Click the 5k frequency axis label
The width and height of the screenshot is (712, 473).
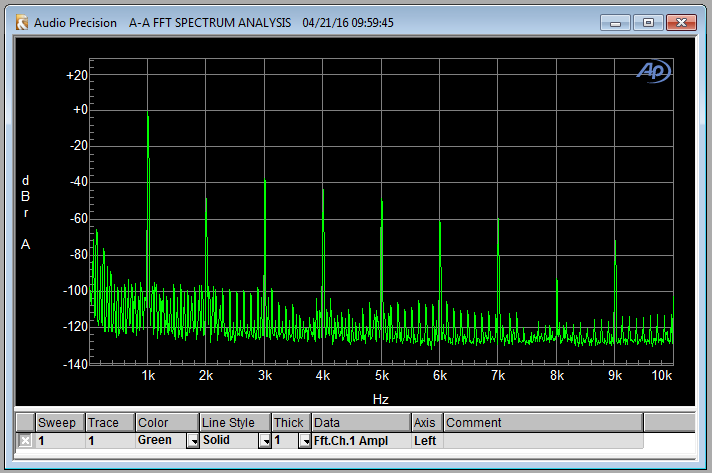(x=382, y=376)
